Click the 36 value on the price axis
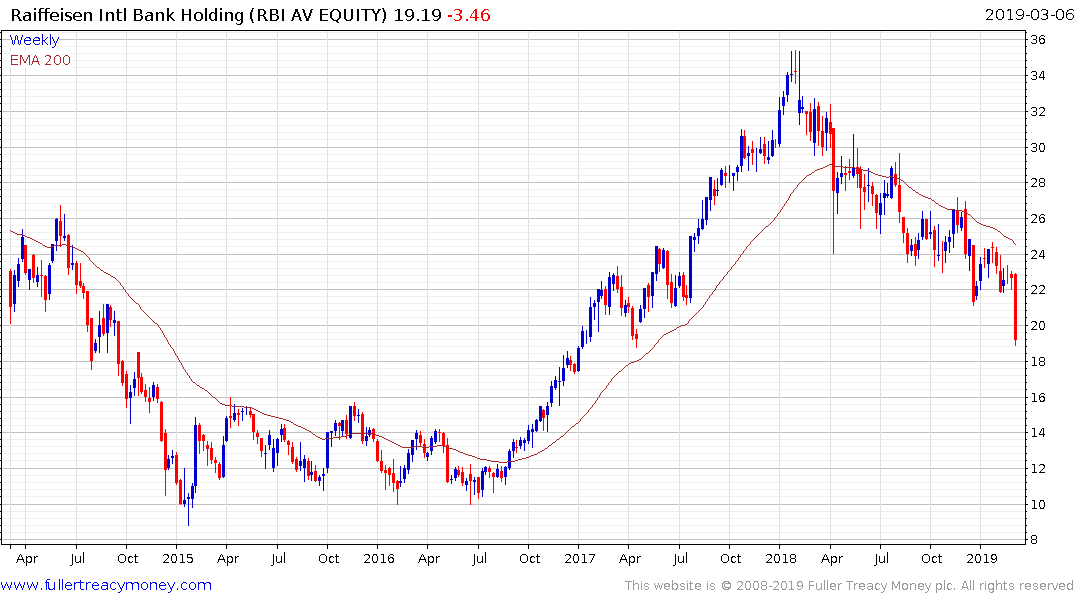Image resolution: width=1075 pixels, height=600 pixels. (x=1038, y=40)
